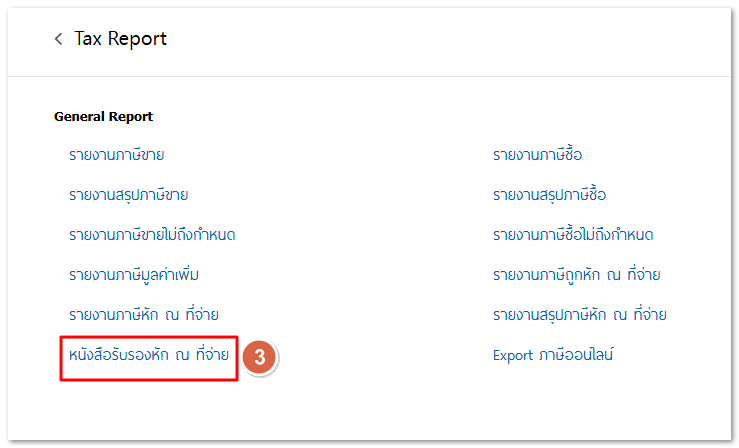
Task: Open หนังสือรับรองหัก ณ ที่จ่าย link
Action: [148, 355]
